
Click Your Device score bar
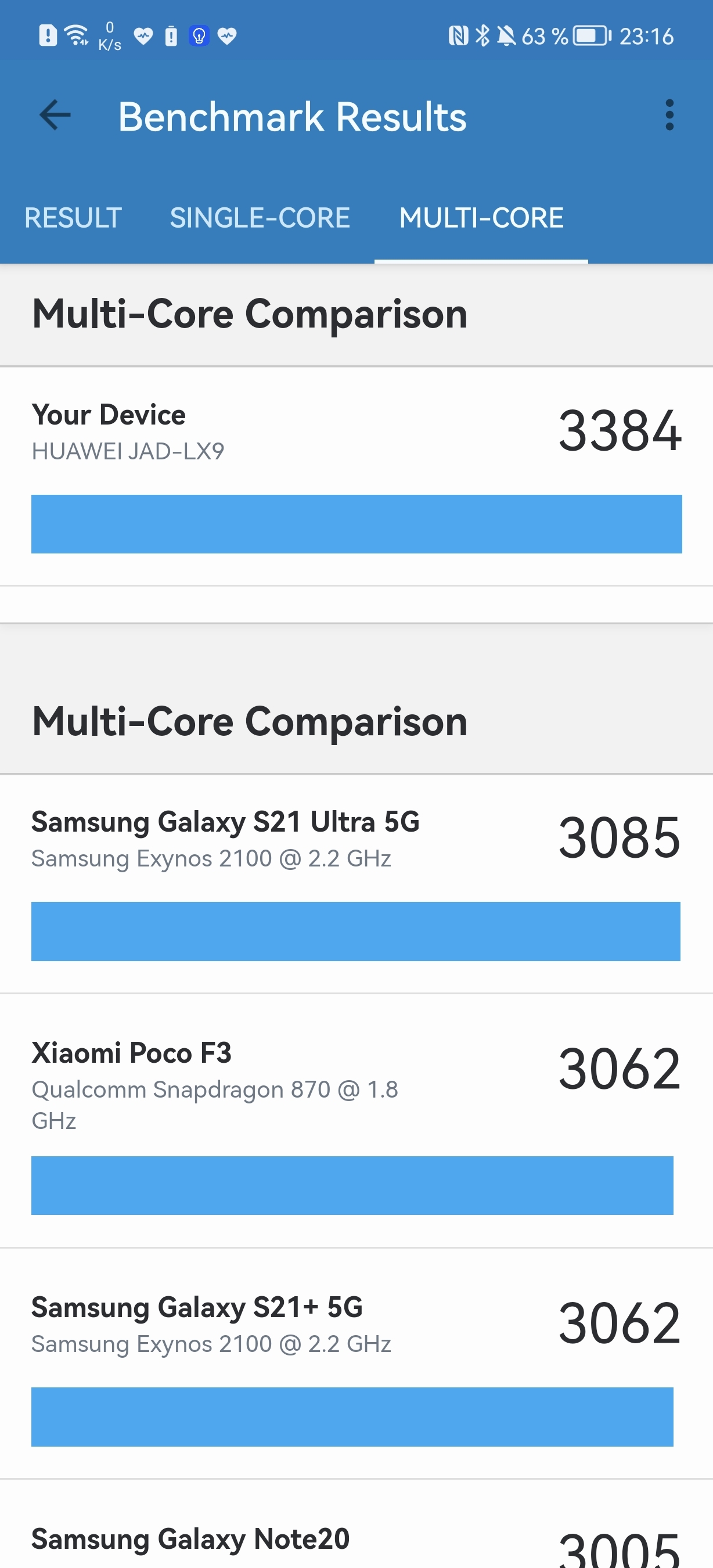(x=356, y=523)
